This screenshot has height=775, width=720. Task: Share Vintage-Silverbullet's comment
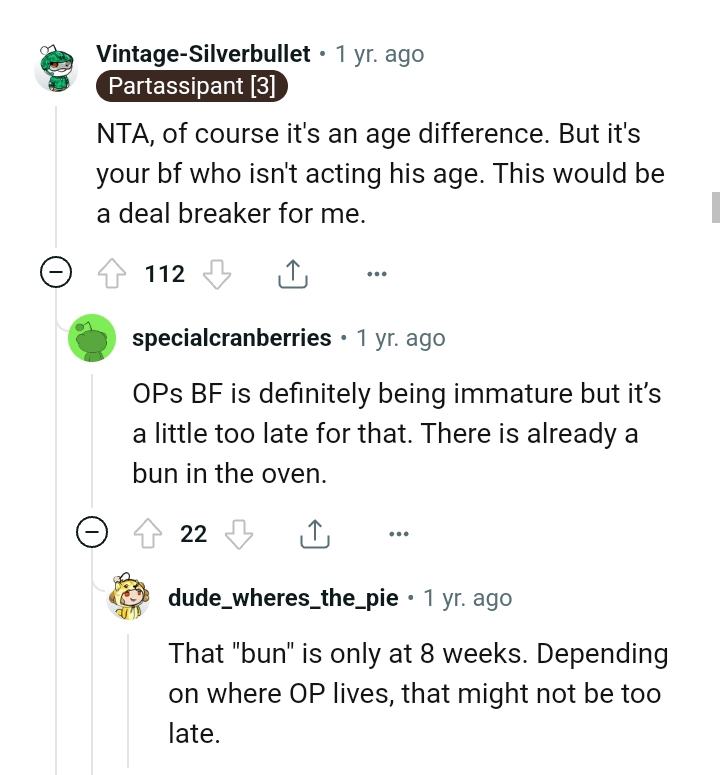[x=291, y=273]
